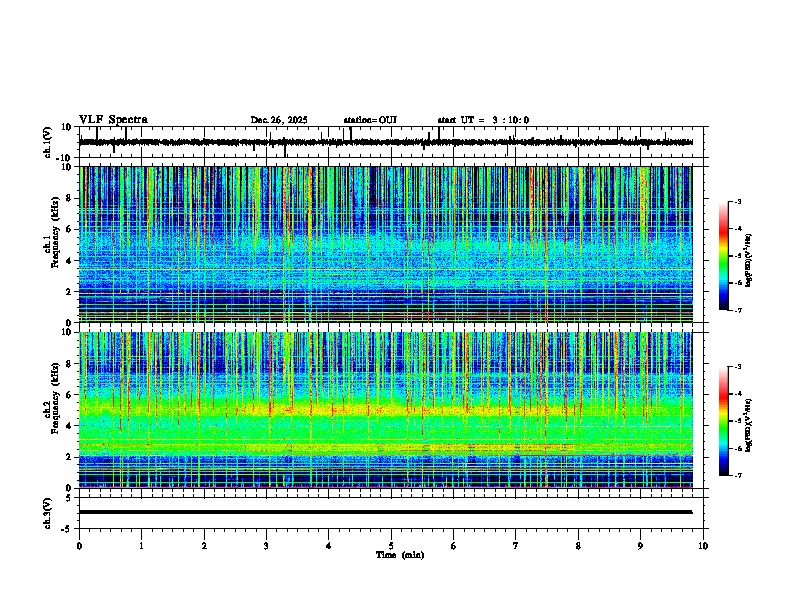Click the "start UT = 3 : 10: 0" text
This screenshot has height=612, width=792.
pyautogui.click(x=483, y=120)
